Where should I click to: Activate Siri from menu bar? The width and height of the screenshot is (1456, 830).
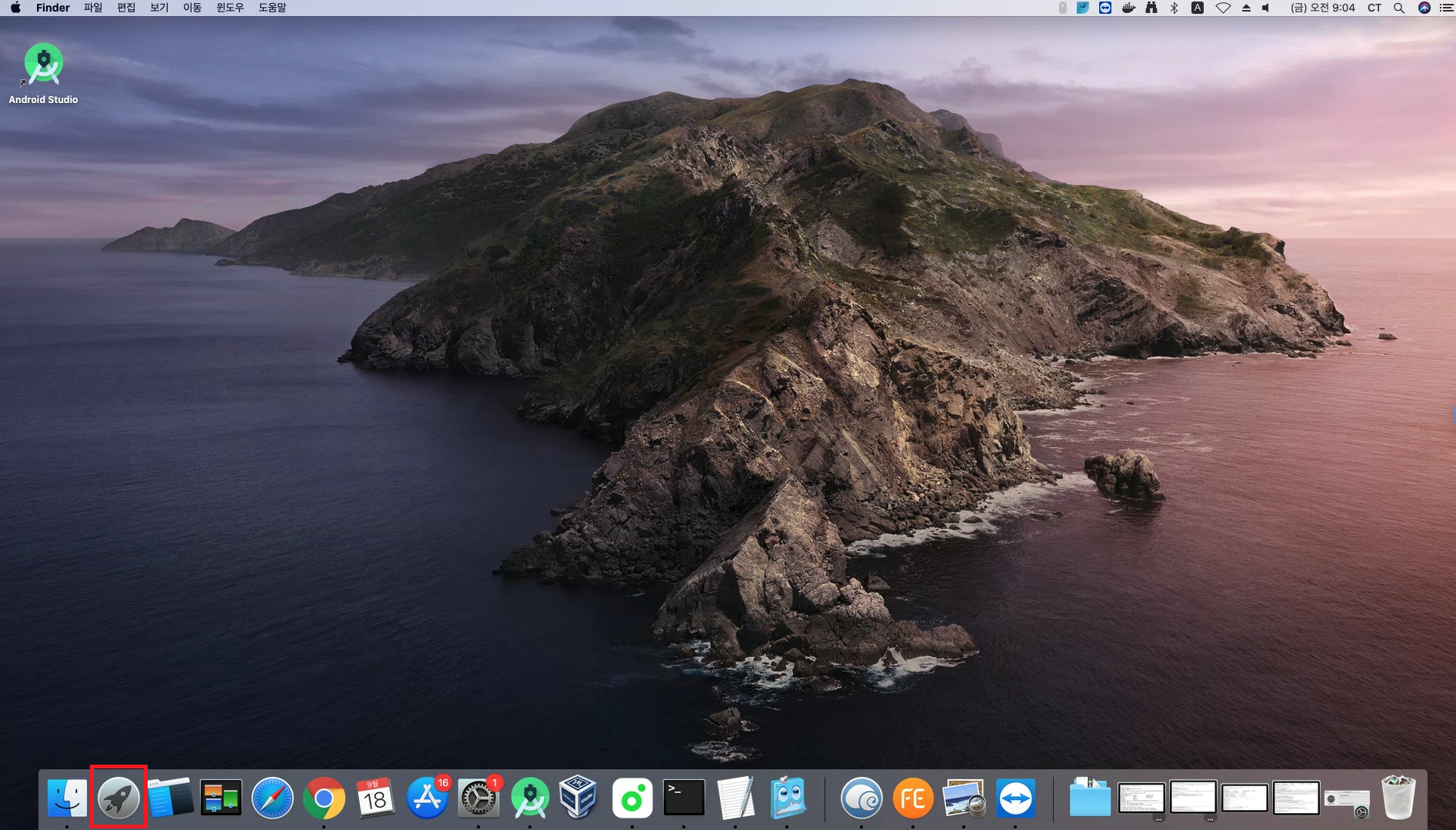coord(1424,8)
